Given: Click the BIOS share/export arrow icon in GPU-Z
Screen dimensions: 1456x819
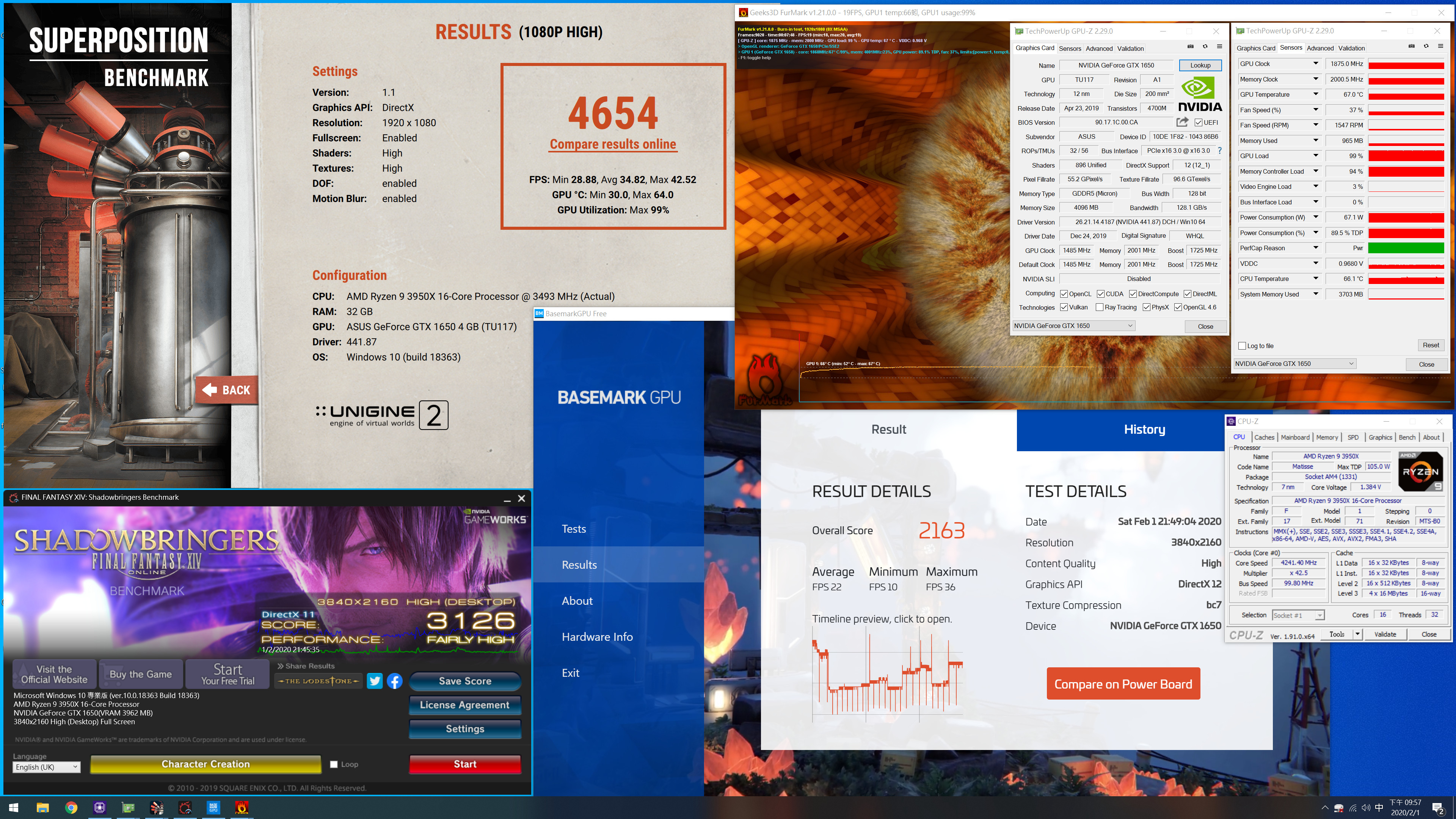Looking at the screenshot, I should point(1182,122).
